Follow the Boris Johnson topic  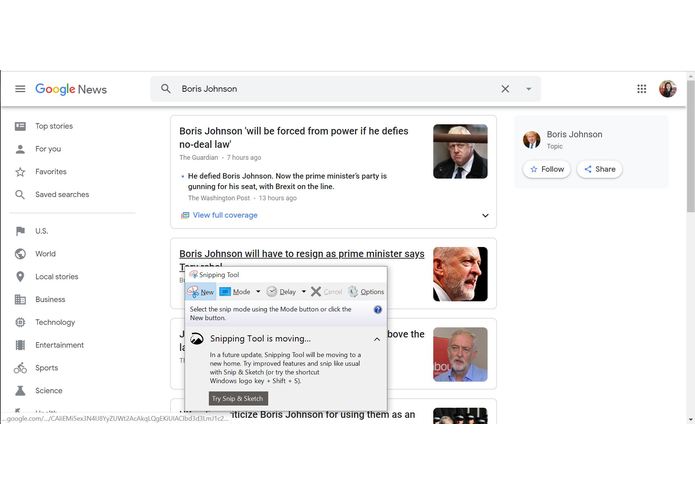pyautogui.click(x=547, y=169)
